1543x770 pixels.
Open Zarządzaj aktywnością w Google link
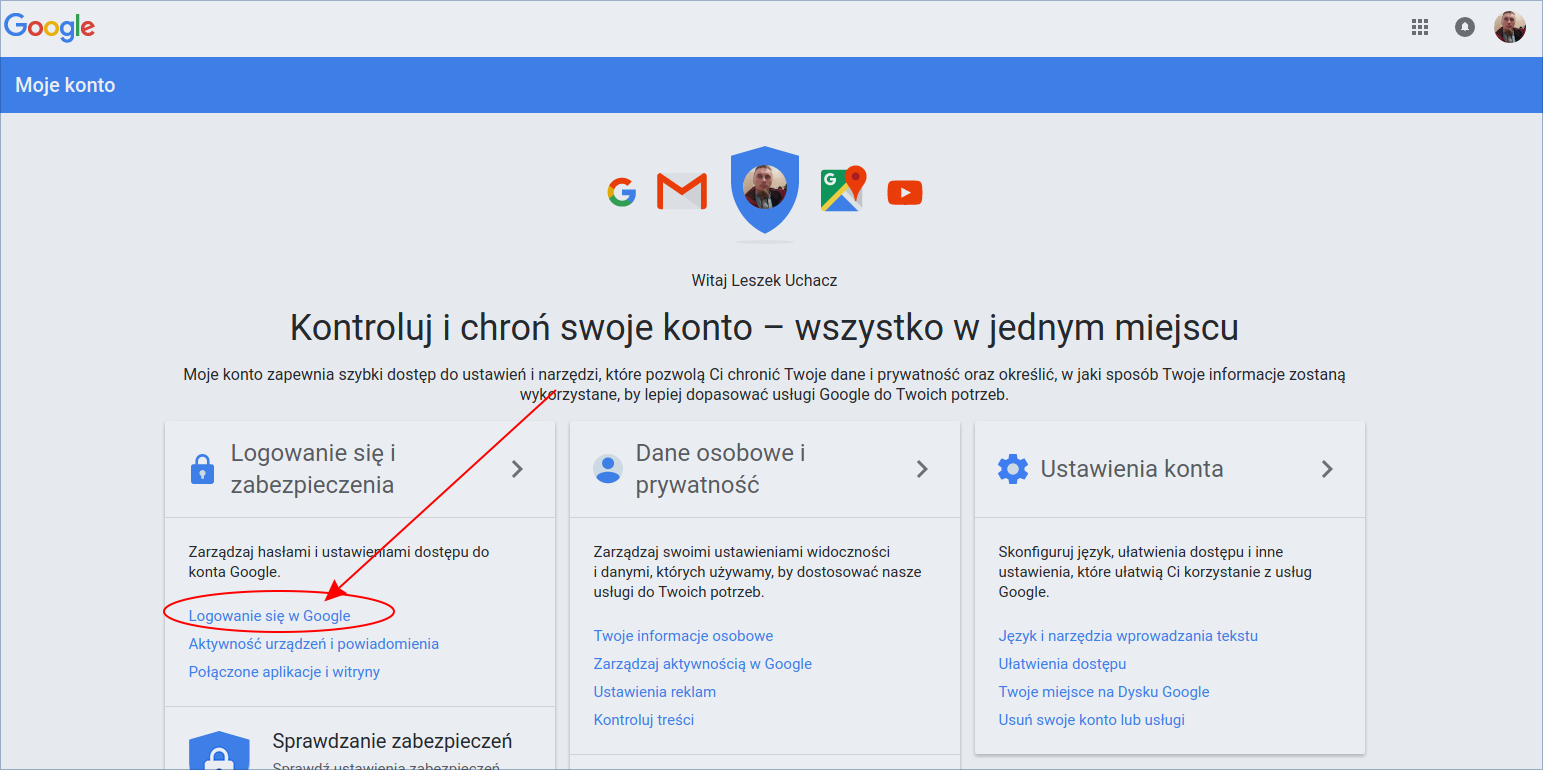point(703,664)
